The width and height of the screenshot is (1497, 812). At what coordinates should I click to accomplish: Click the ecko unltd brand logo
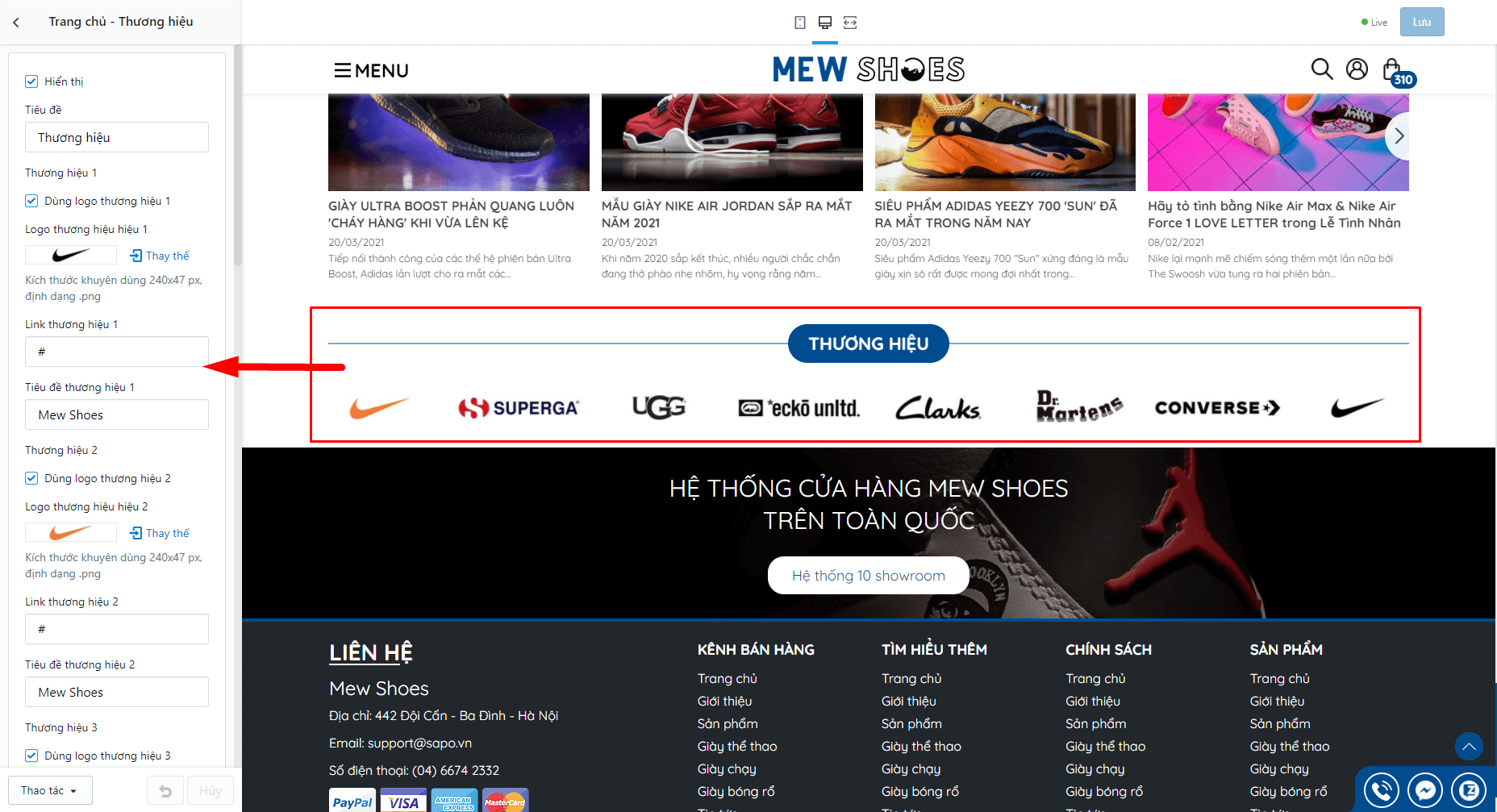pyautogui.click(x=799, y=408)
